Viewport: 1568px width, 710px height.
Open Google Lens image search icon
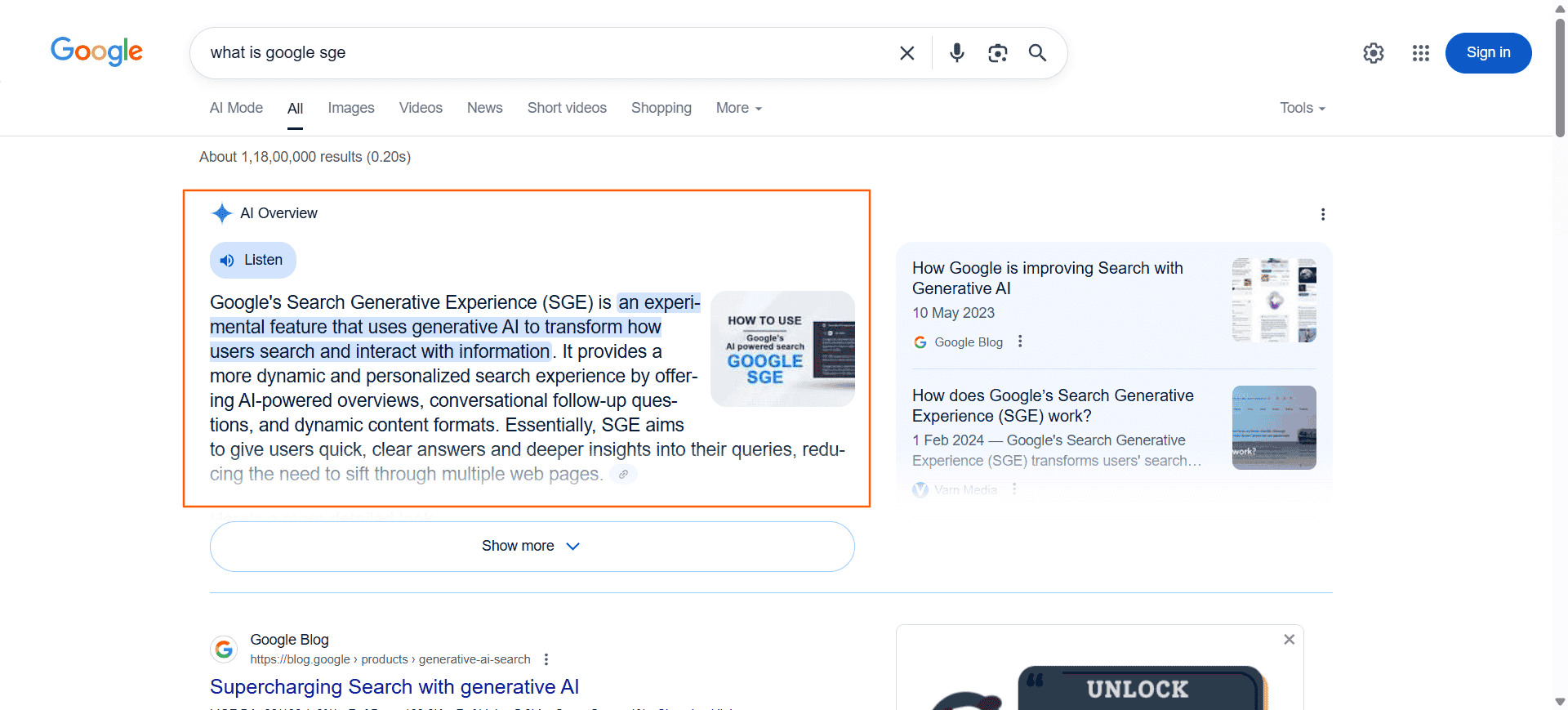point(997,53)
